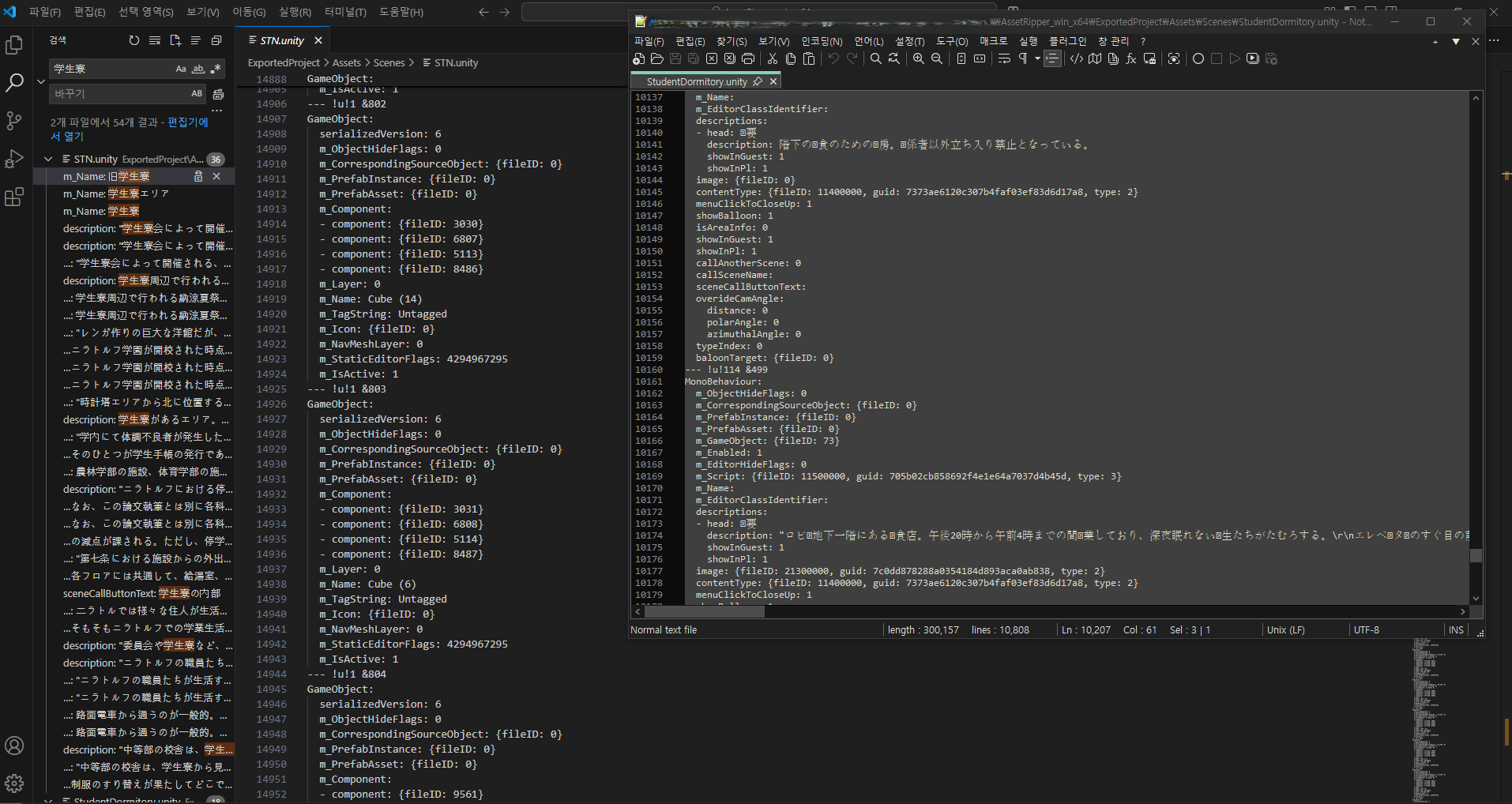The width and height of the screenshot is (1512, 804).
Task: Toggle word wrap in Notepad++ toolbar
Action: pos(1004,58)
